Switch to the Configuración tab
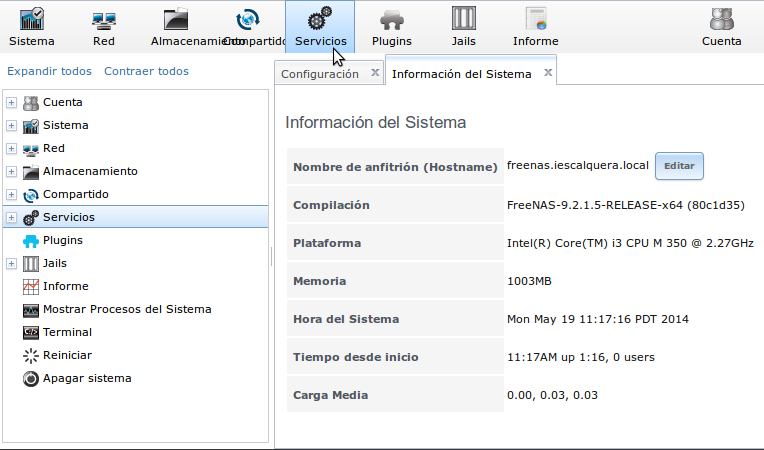Screen dimensions: 764x450 pyautogui.click(x=320, y=74)
